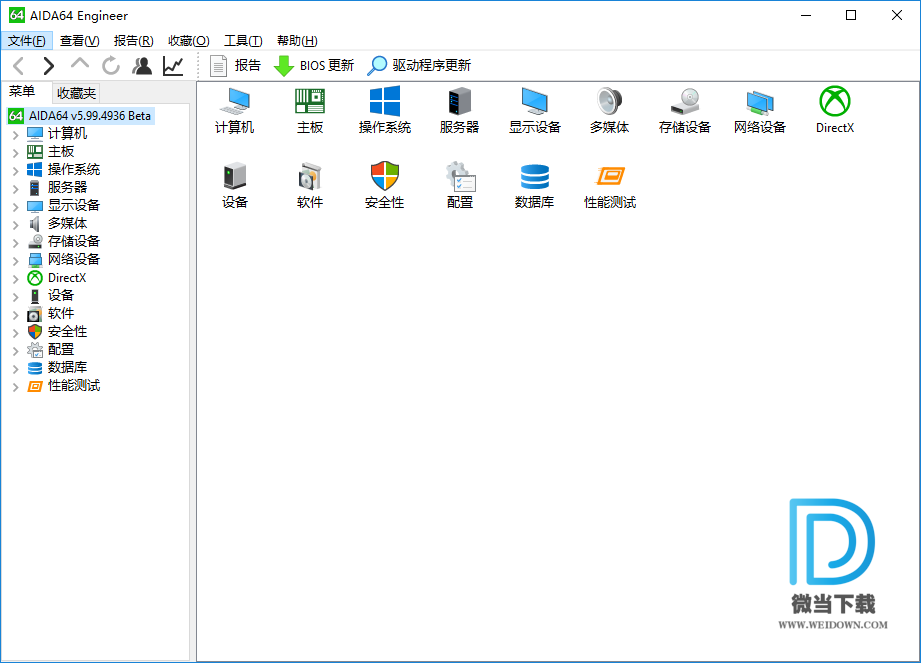The height and width of the screenshot is (663, 921).
Task: Expand the 配置 tree node arrow
Action: [15, 351]
